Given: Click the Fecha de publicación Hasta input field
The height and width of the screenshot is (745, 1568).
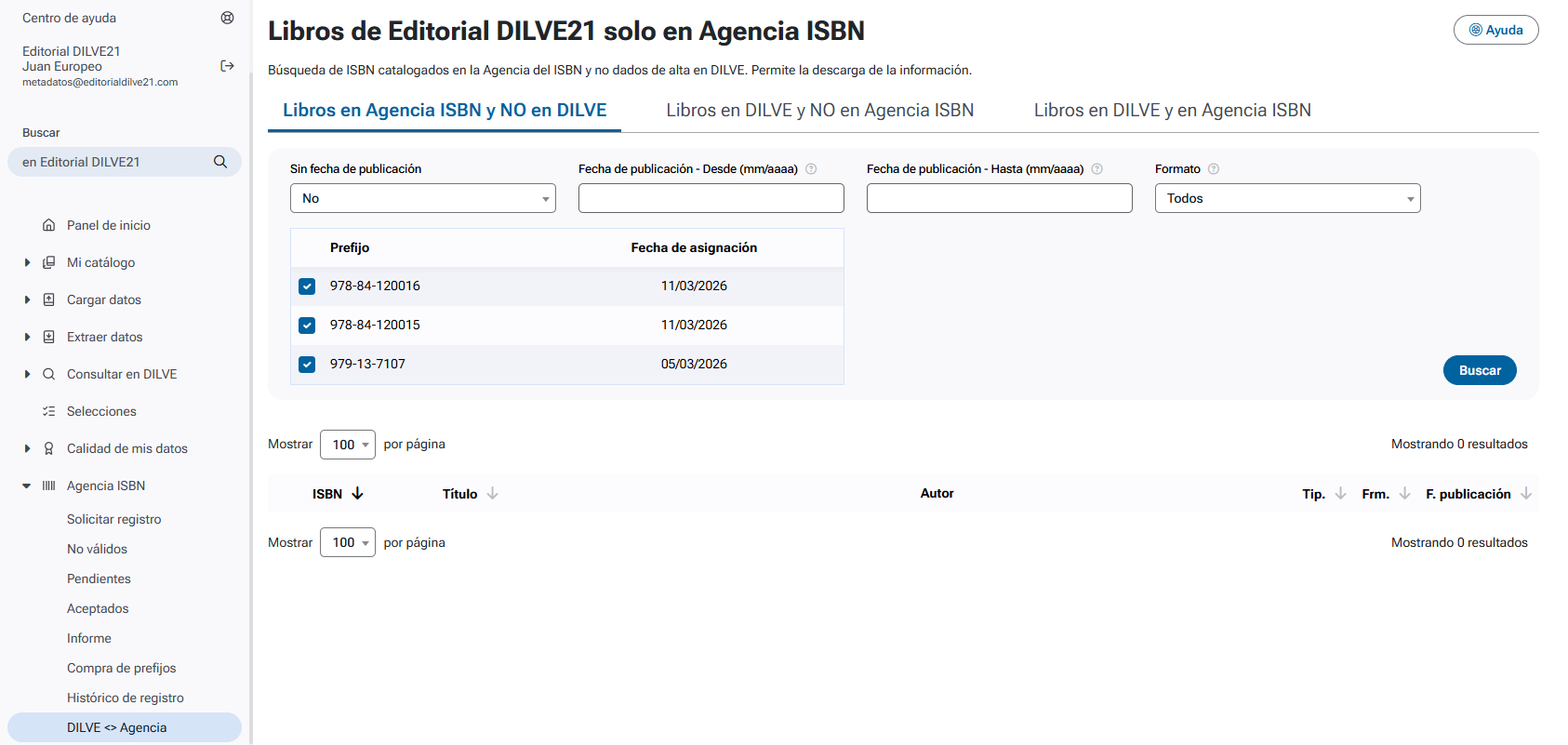Looking at the screenshot, I should tap(999, 198).
